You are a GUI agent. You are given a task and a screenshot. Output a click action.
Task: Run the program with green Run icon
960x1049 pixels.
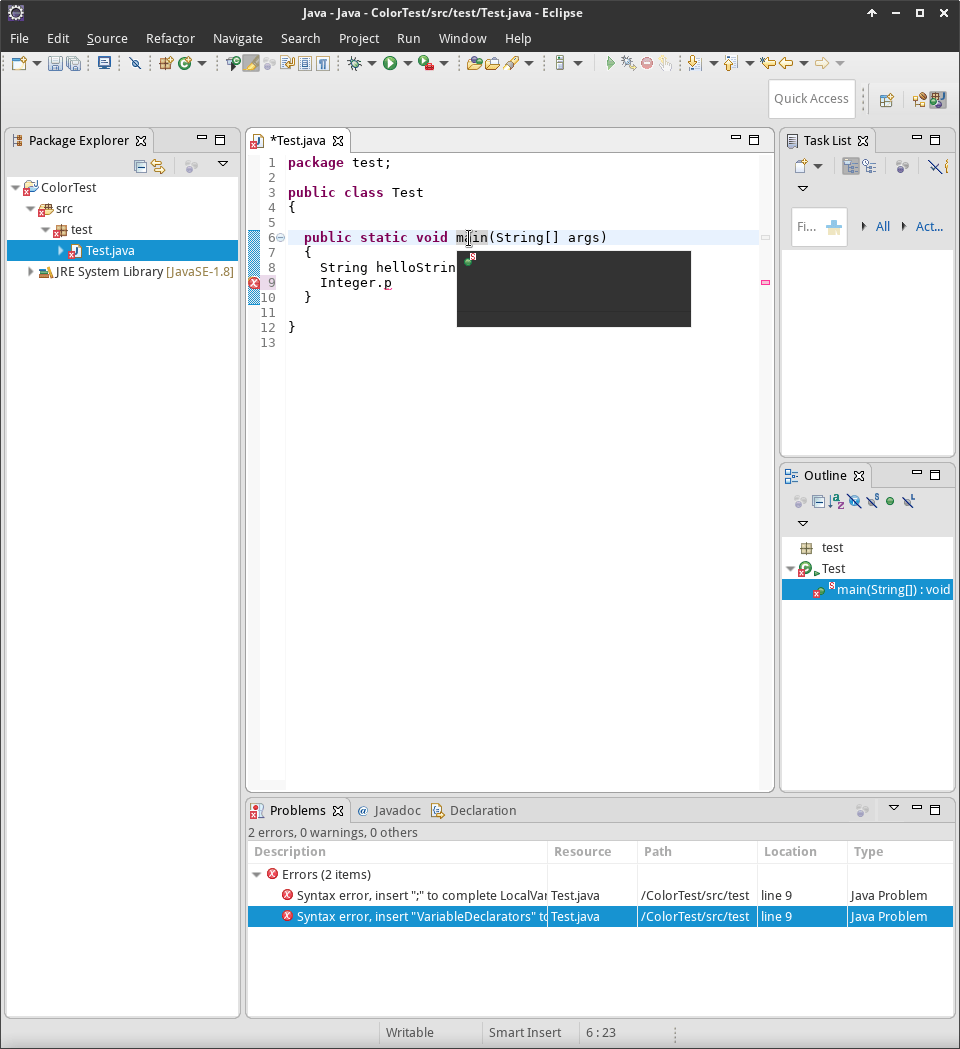[x=390, y=64]
